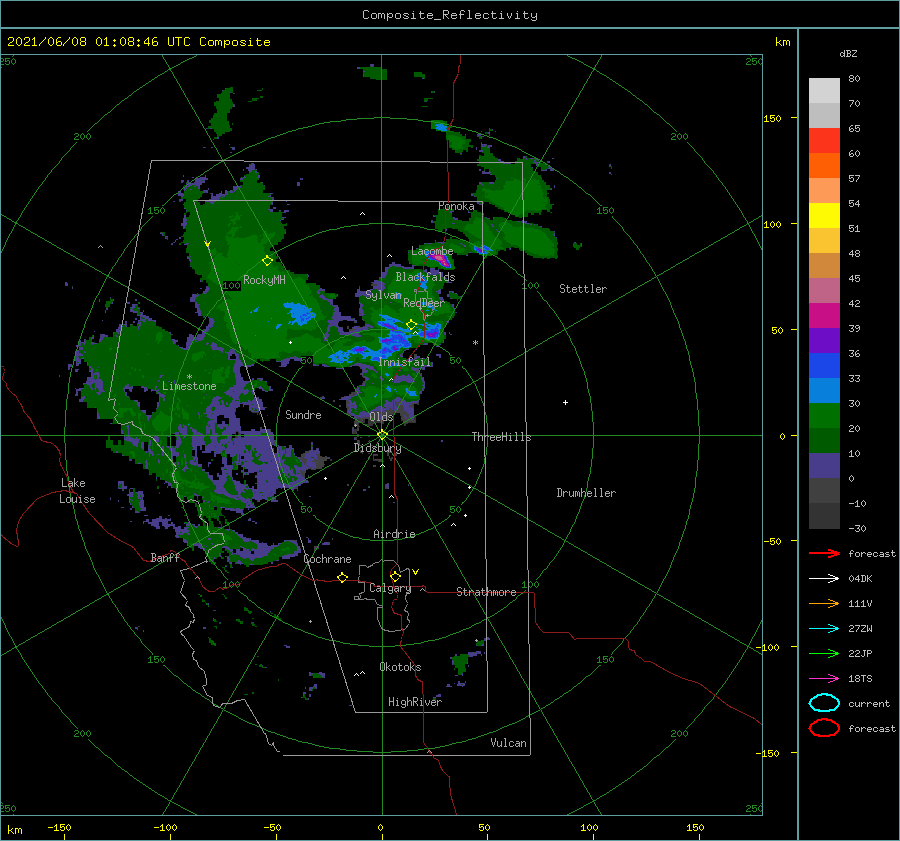Click the Strathmore label
The height and width of the screenshot is (841, 900).
[486, 592]
